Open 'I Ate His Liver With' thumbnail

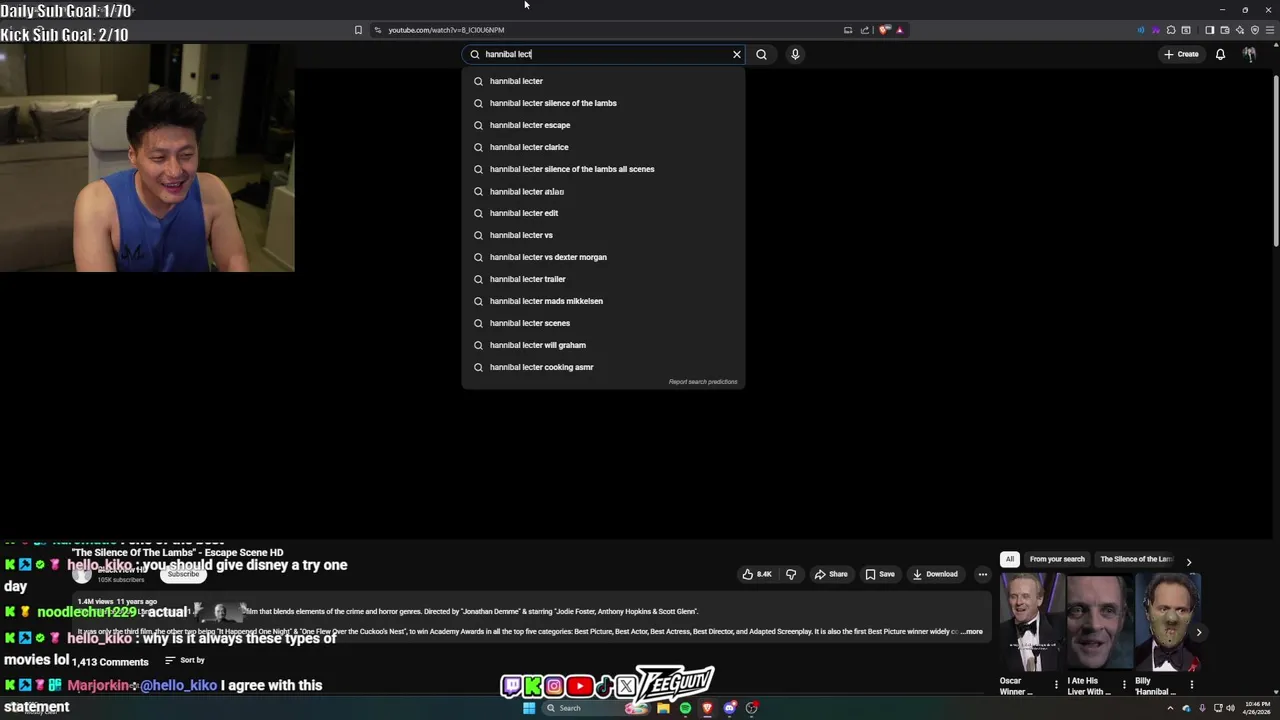(1099, 621)
